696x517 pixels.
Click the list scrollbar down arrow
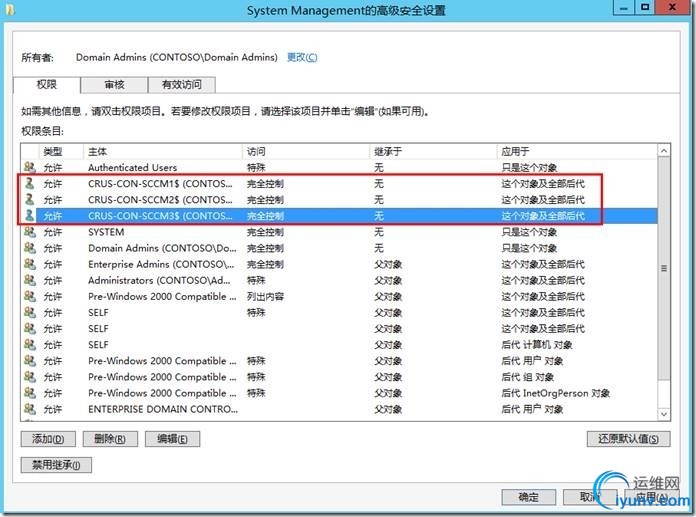pyautogui.click(x=664, y=414)
